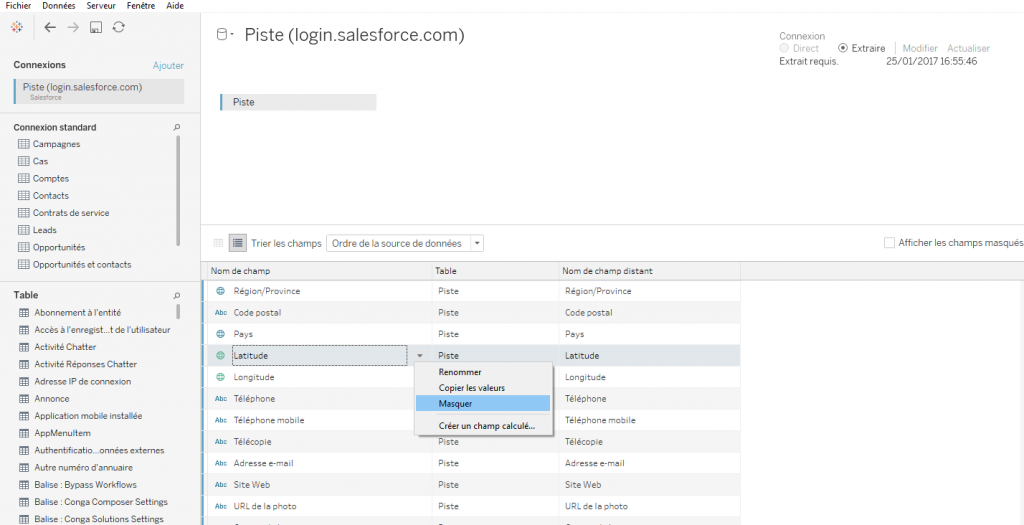The height and width of the screenshot is (525, 1024).
Task: Click the Table column header
Action: click(x=496, y=270)
